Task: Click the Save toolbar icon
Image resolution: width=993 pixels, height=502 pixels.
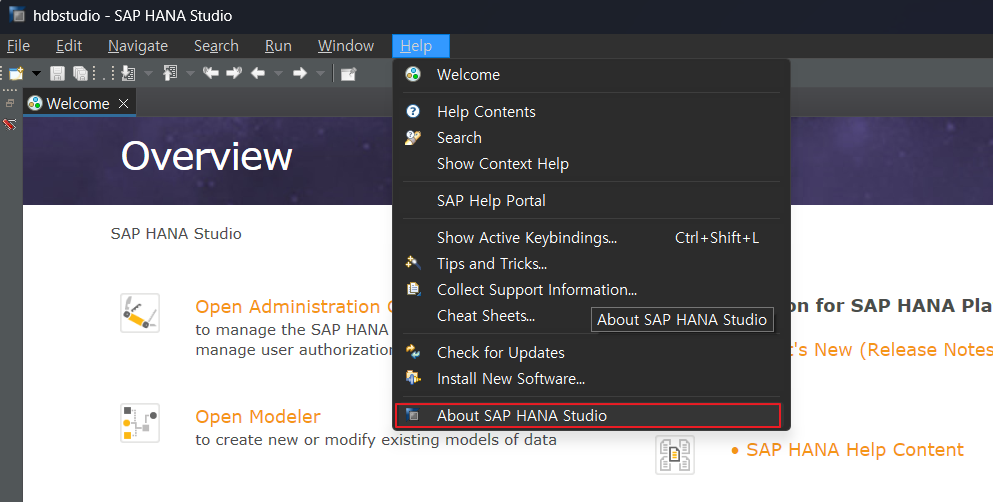Action: (57, 73)
